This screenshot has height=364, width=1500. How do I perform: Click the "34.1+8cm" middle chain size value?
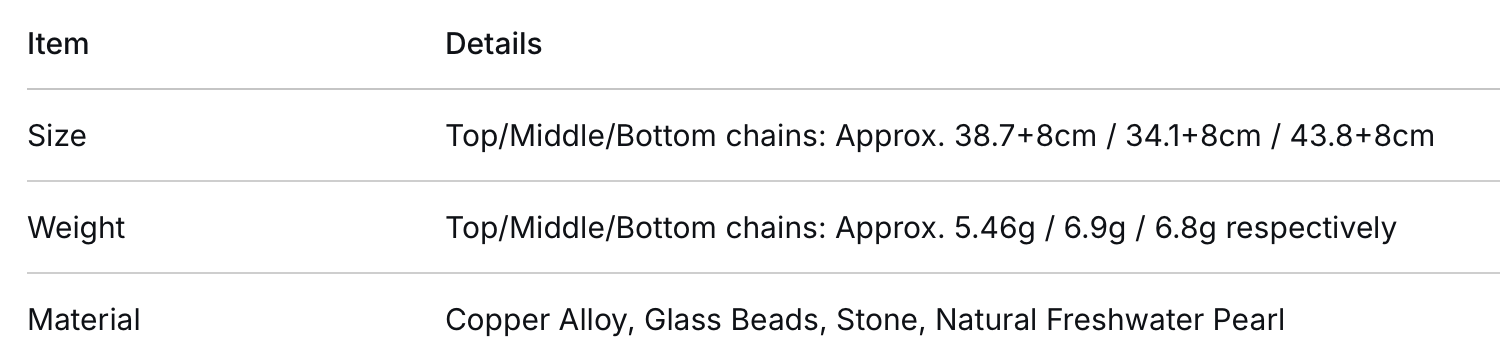coord(1193,135)
